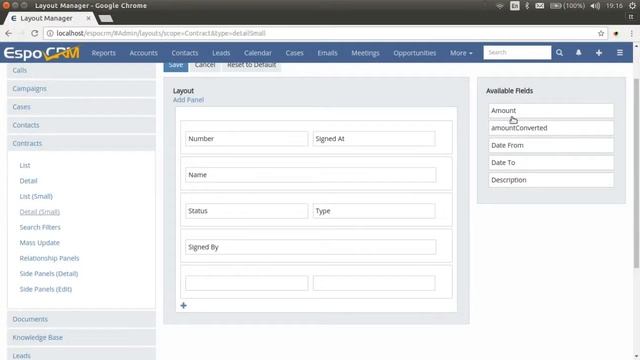This screenshot has height=360, width=640.
Task: Add a row with the plus icon
Action: pos(183,305)
